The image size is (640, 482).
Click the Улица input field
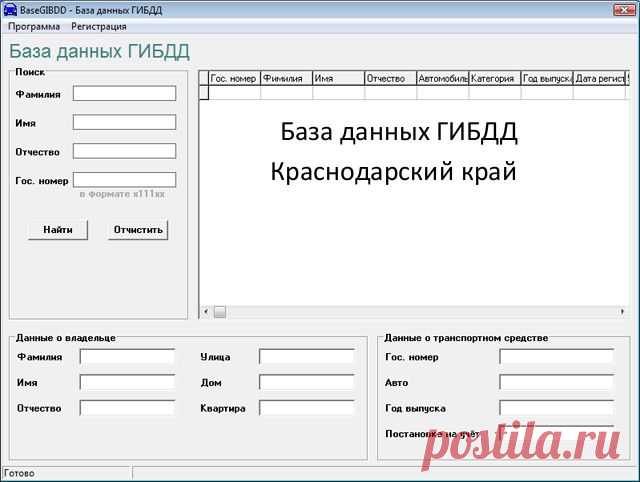[307, 357]
